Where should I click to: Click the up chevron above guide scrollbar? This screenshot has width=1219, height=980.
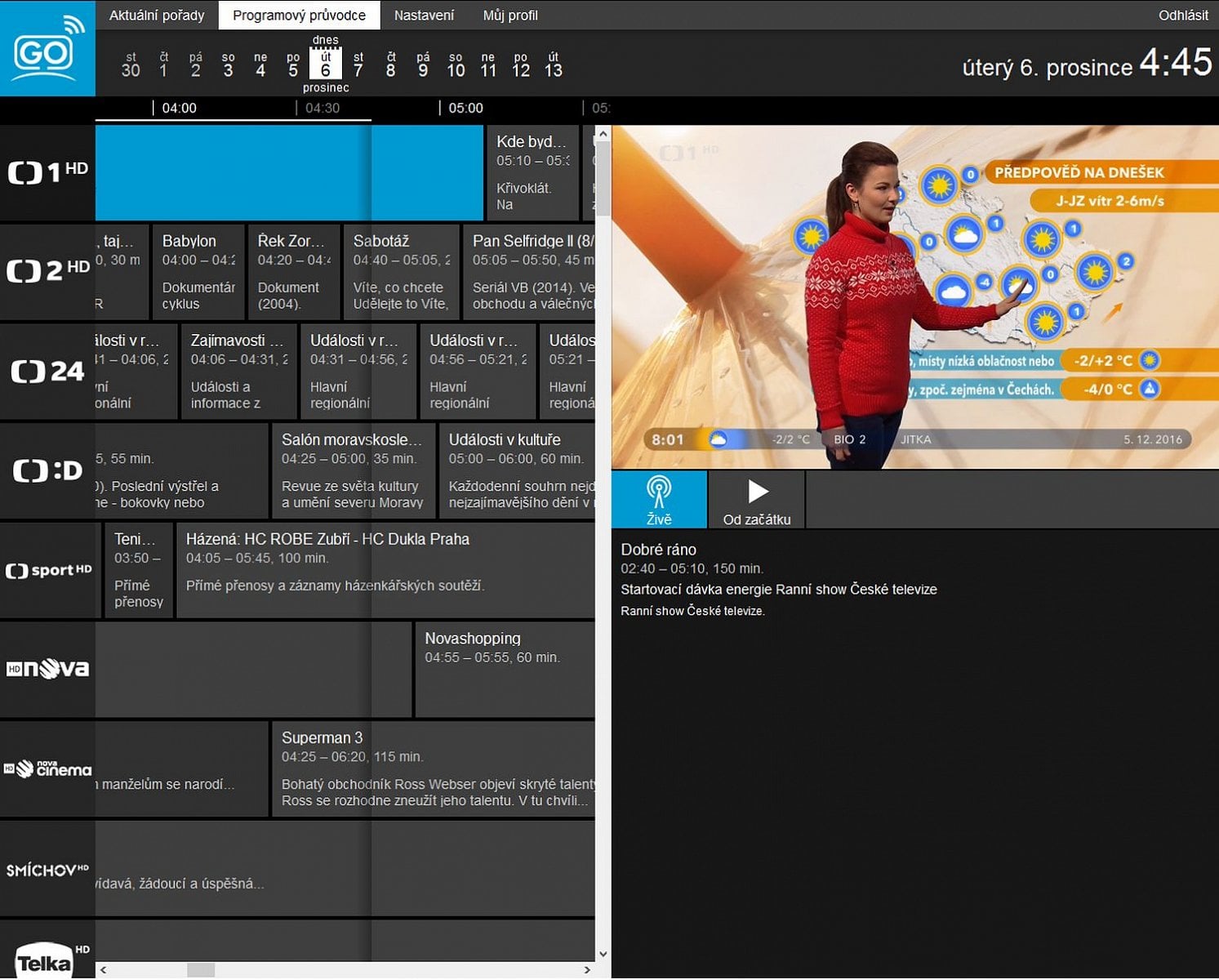[603, 132]
